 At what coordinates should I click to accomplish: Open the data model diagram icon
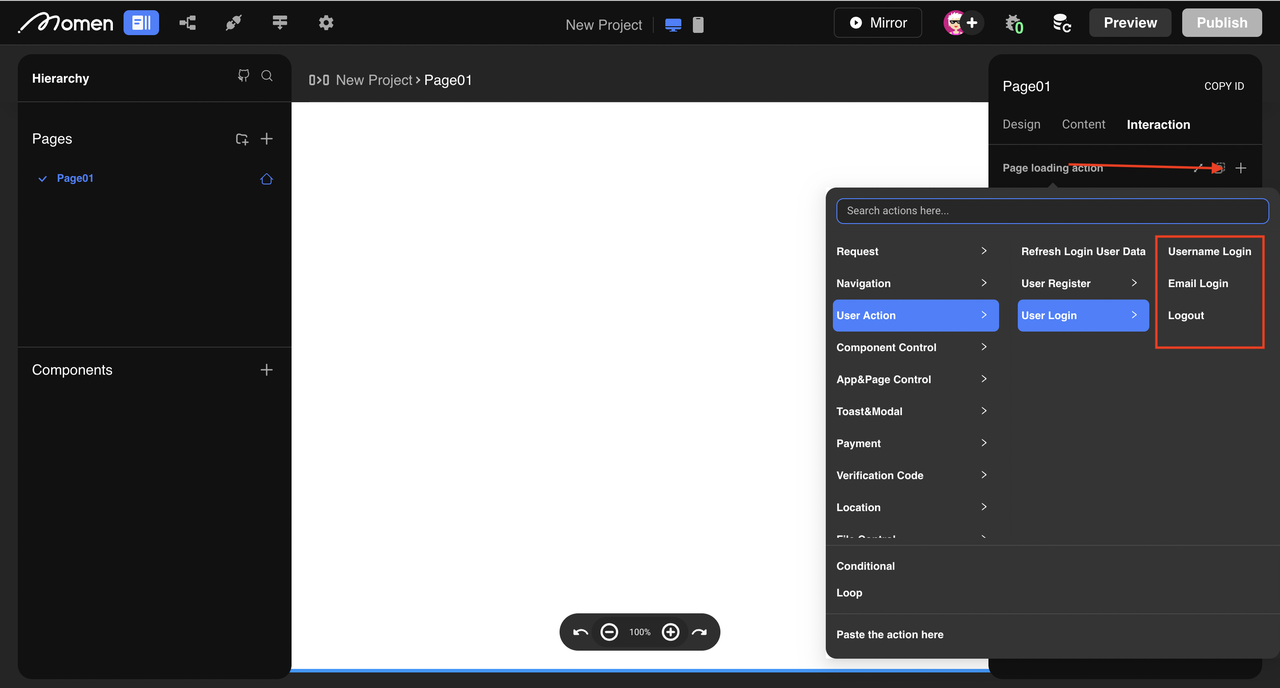point(187,22)
